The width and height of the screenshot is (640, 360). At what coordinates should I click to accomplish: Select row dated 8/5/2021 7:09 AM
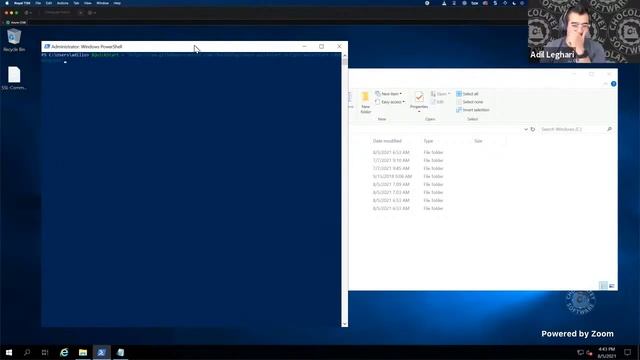(408, 184)
